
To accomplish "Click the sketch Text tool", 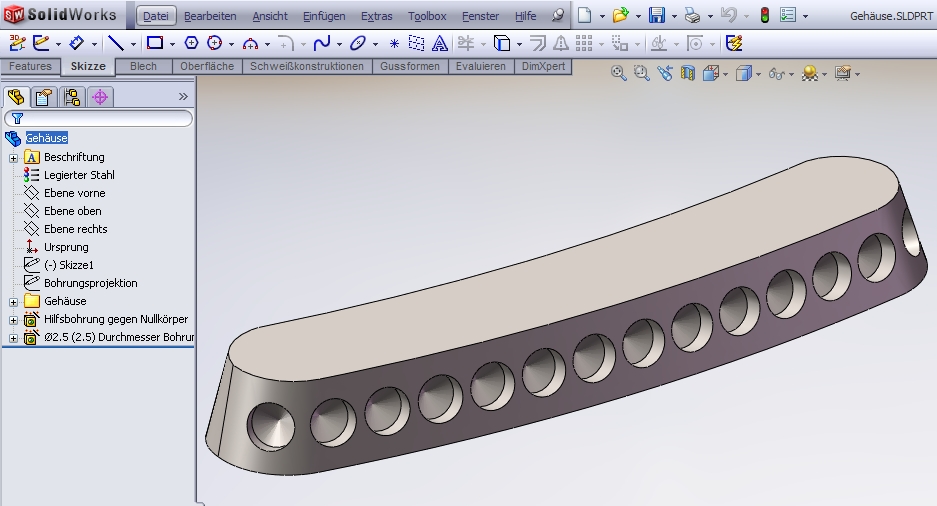I will (x=439, y=43).
